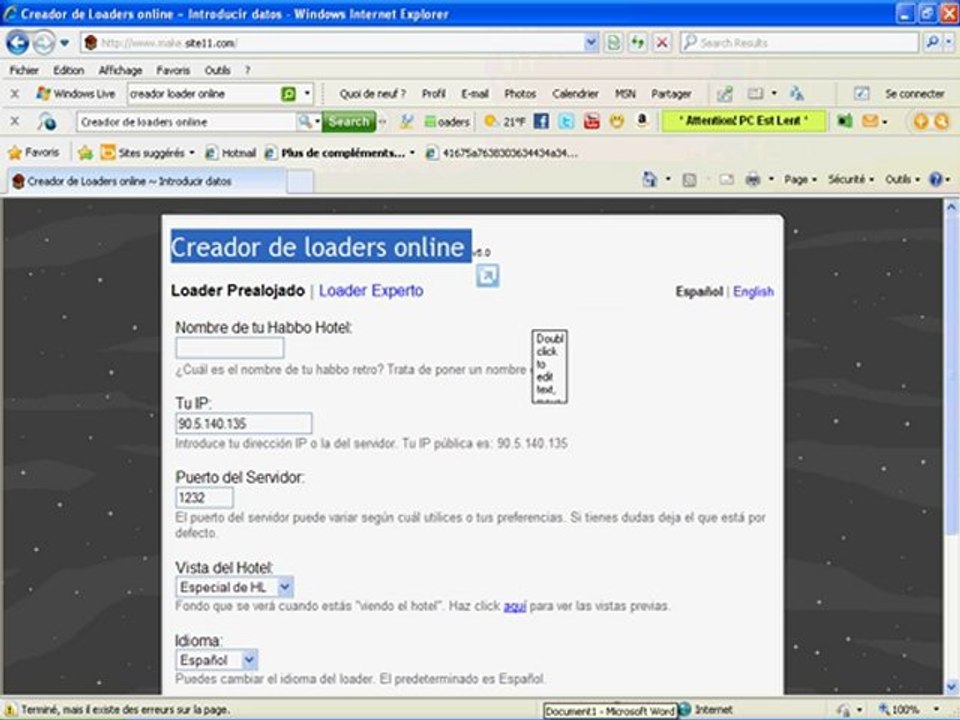
Task: Click the Print icon in command bar
Action: pyautogui.click(x=753, y=180)
